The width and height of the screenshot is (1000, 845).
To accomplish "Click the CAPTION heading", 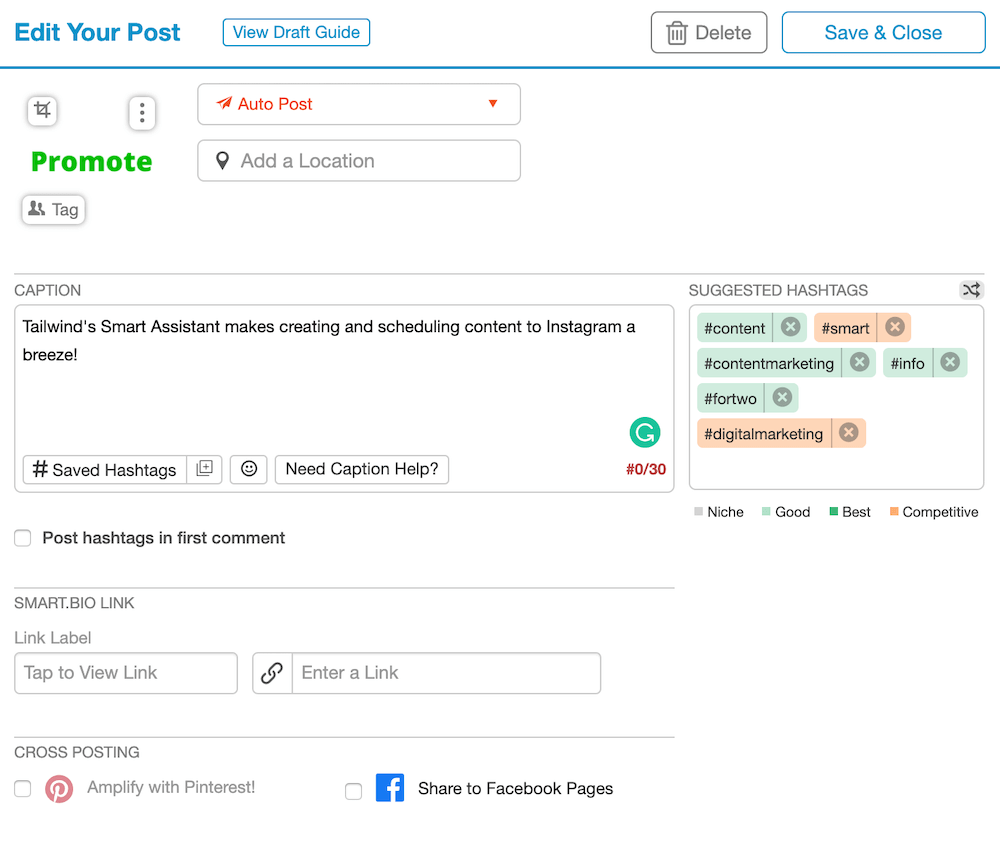I will 48,290.
